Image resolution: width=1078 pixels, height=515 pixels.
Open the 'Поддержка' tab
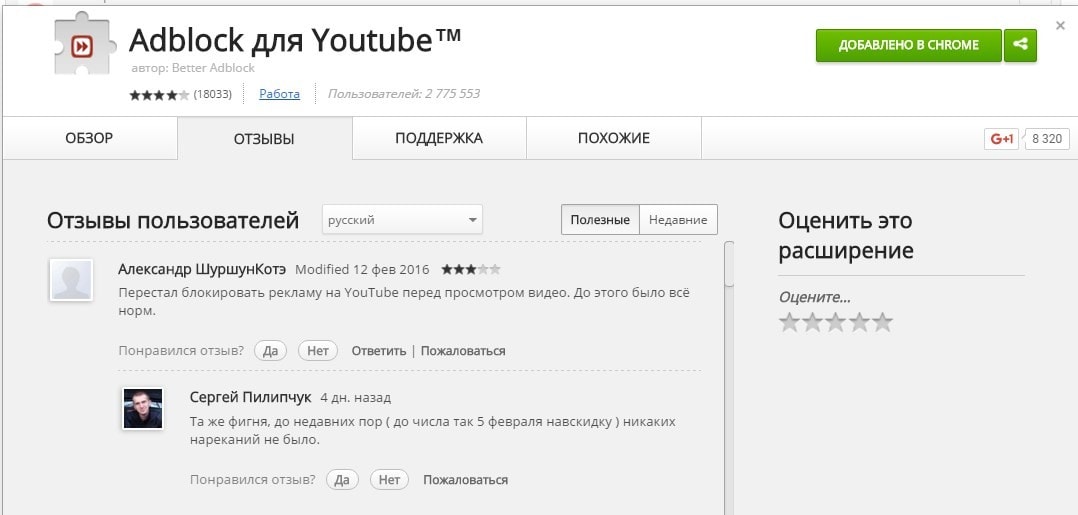pos(439,138)
